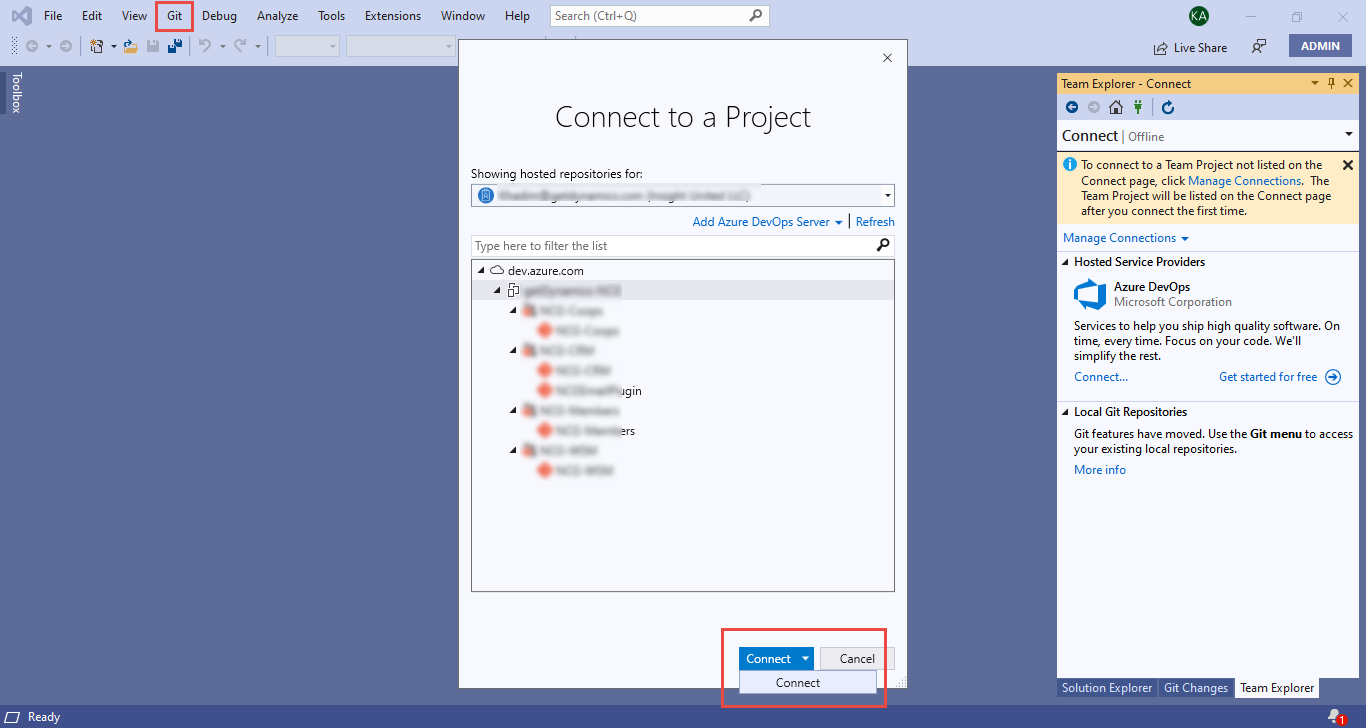Image resolution: width=1366 pixels, height=728 pixels.
Task: Go back in Team Explorer
Action: [x=1072, y=107]
